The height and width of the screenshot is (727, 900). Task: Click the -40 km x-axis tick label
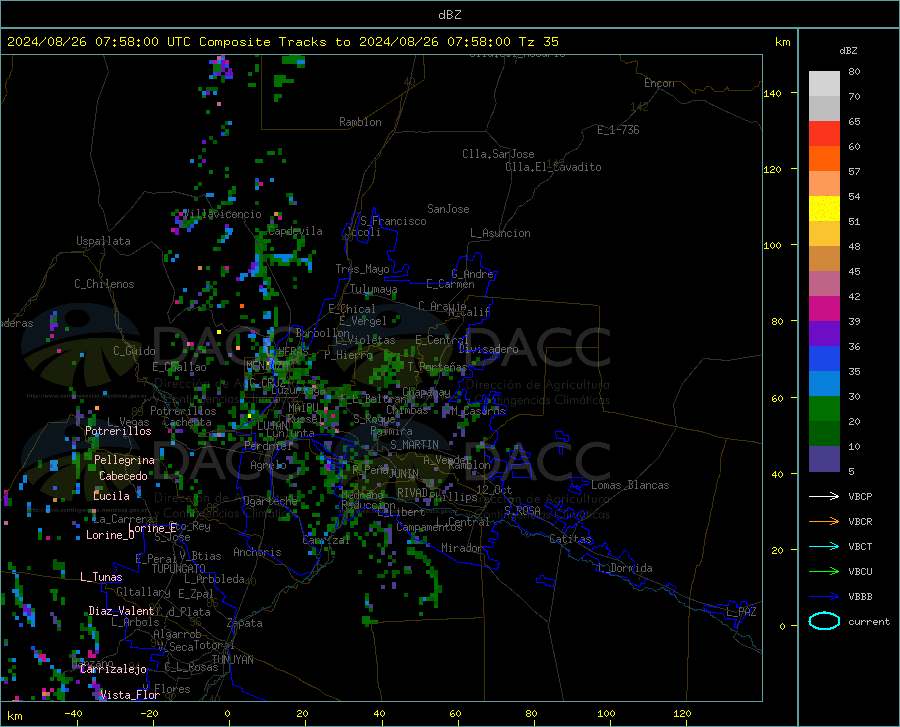coord(73,713)
